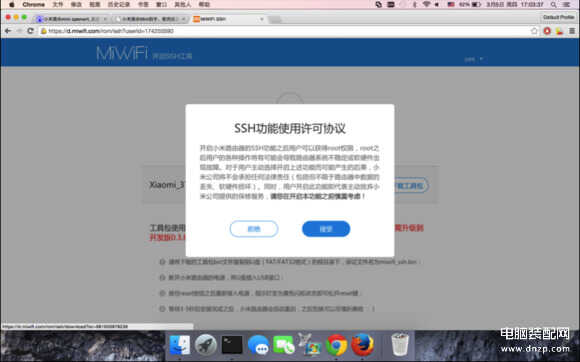Open Launchpad rocket icon in the Dock
Image resolution: width=580 pixels, height=362 pixels.
(x=206, y=345)
